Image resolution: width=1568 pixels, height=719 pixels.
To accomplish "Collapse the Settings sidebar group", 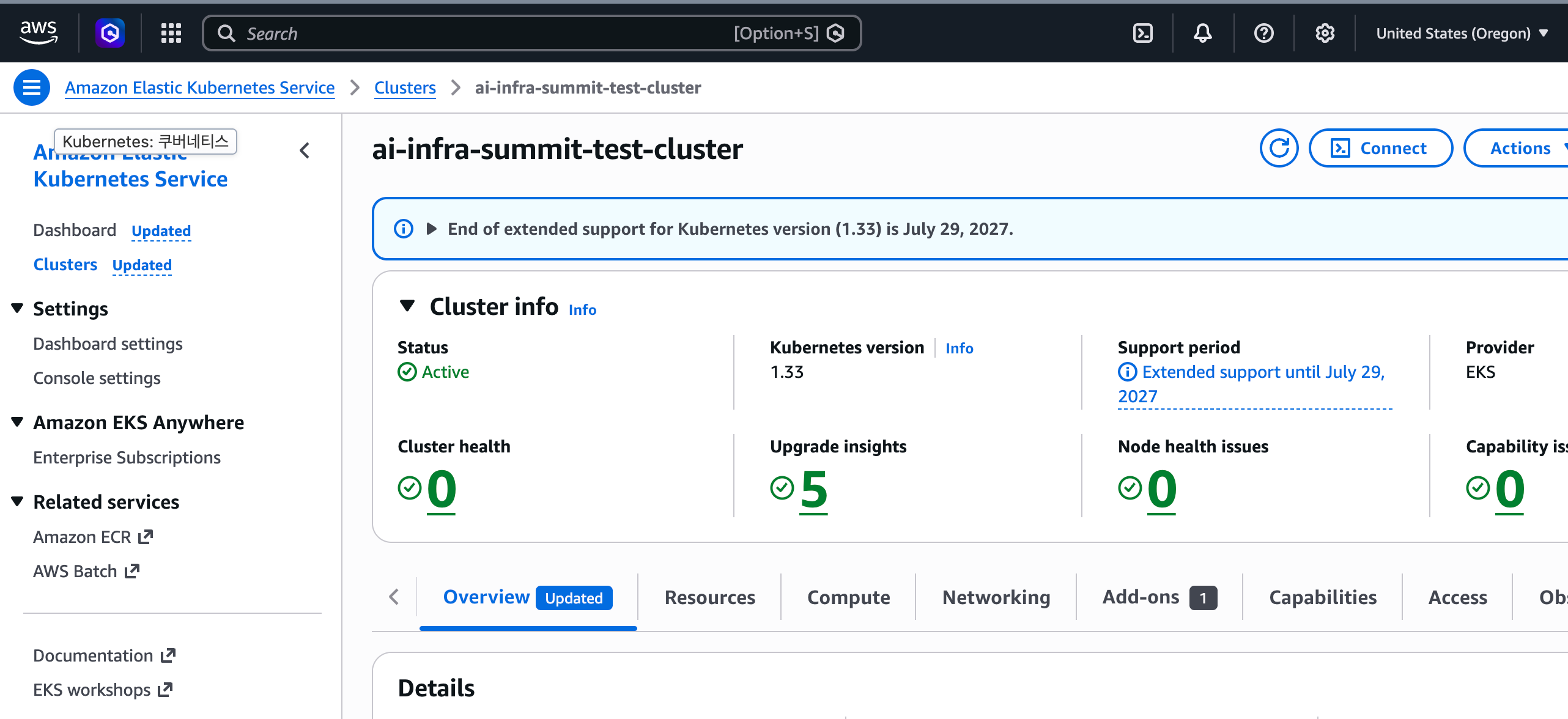I will [17, 308].
